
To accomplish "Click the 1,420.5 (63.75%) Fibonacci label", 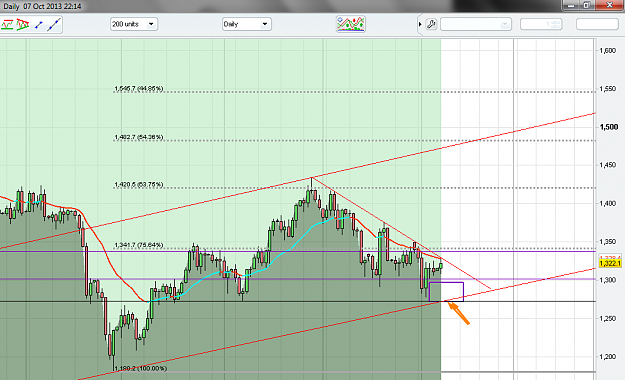I will (x=139, y=185).
